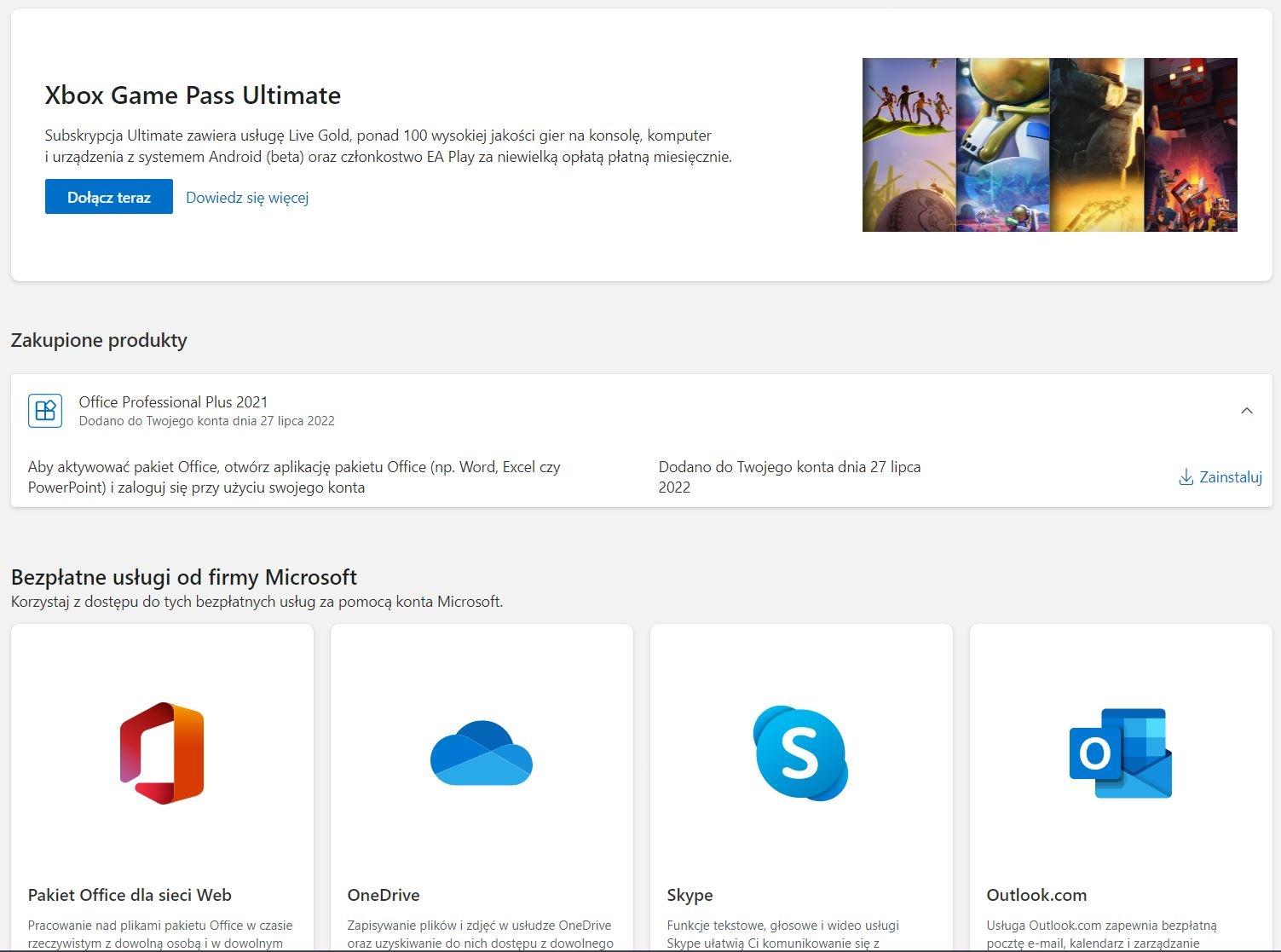Click the OneDrive blue cloud icon
This screenshot has height=952, width=1281.
(x=482, y=753)
